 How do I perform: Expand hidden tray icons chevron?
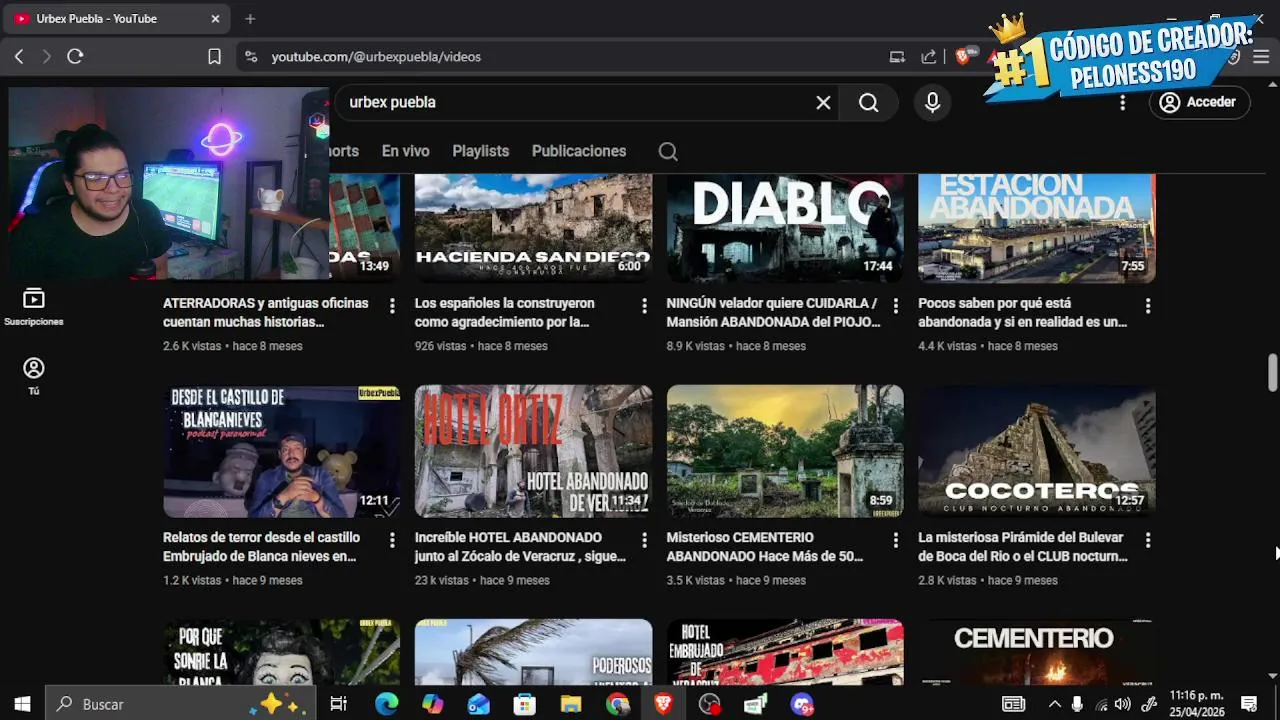tap(1054, 704)
